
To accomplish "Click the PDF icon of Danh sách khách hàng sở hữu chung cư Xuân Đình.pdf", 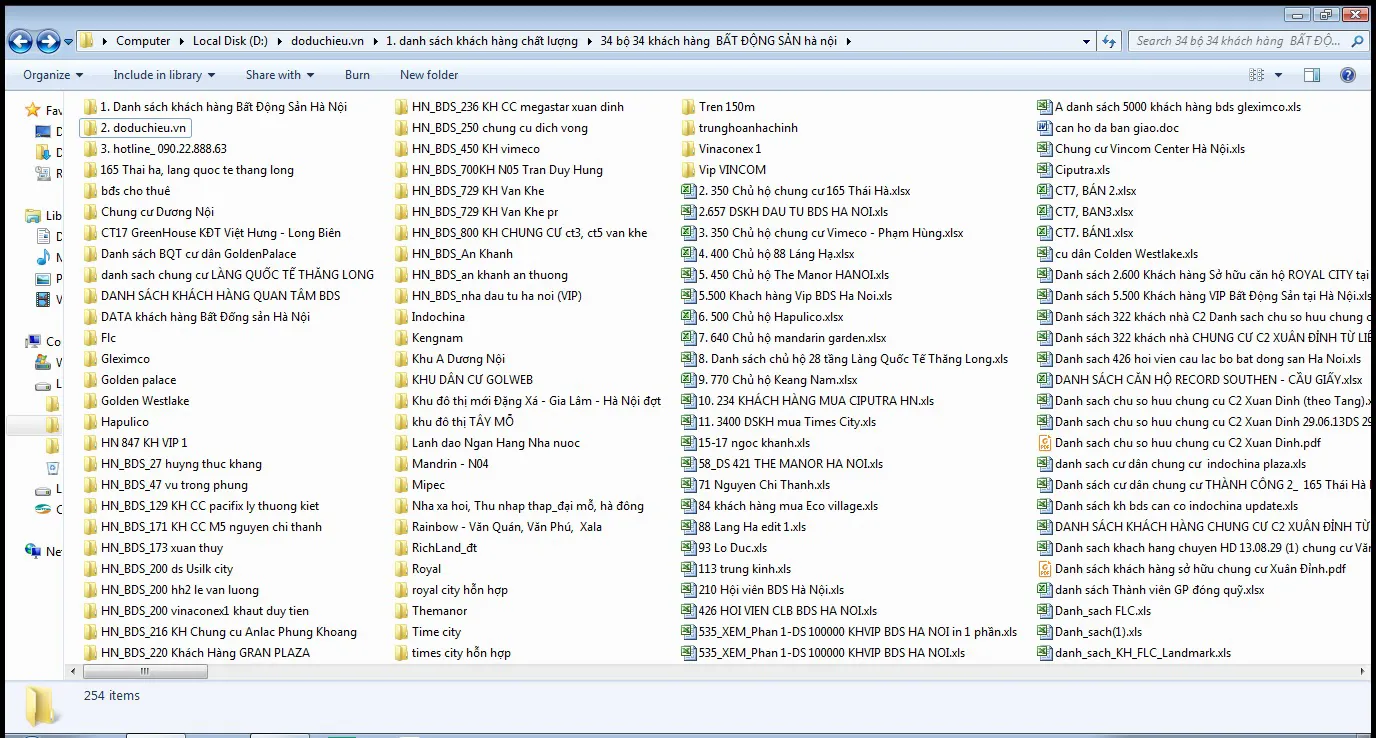I will click(x=1044, y=569).
